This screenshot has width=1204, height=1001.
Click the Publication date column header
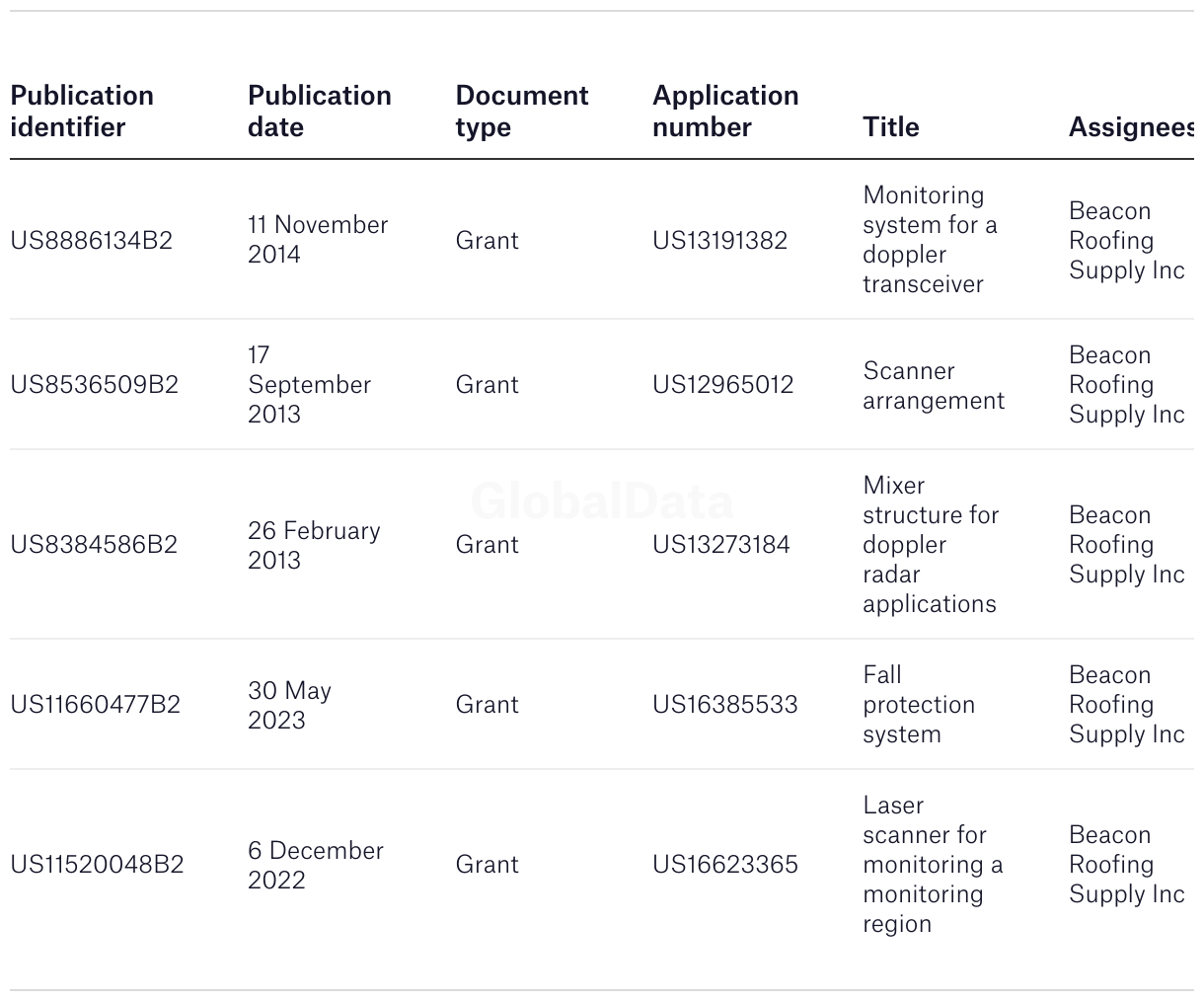tap(319, 111)
